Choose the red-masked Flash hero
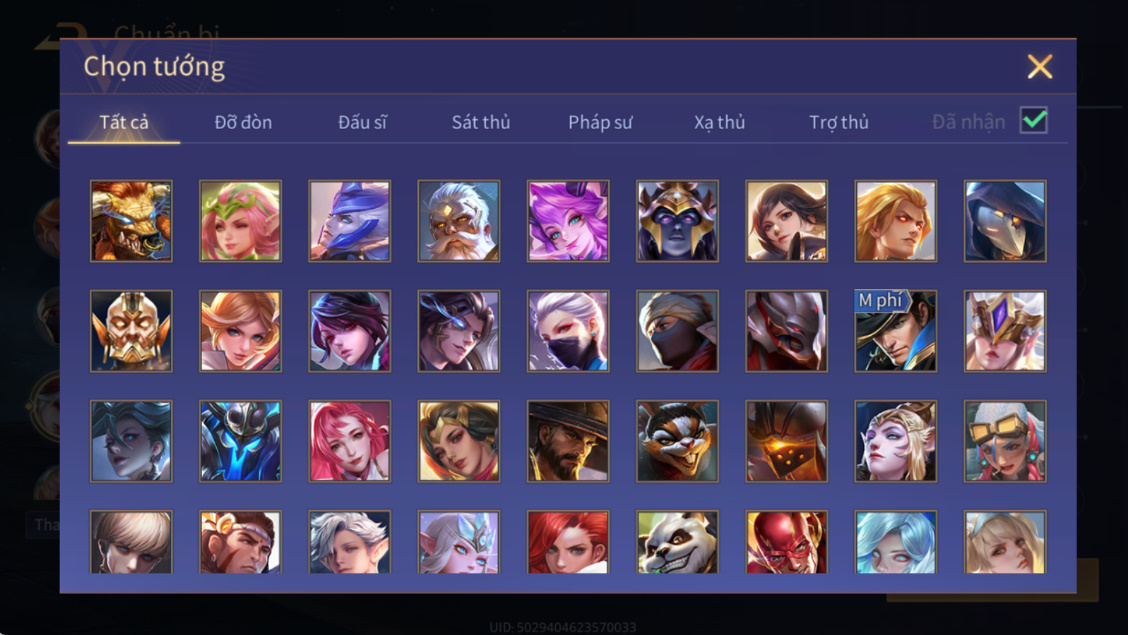1128x635 pixels. pyautogui.click(x=786, y=542)
